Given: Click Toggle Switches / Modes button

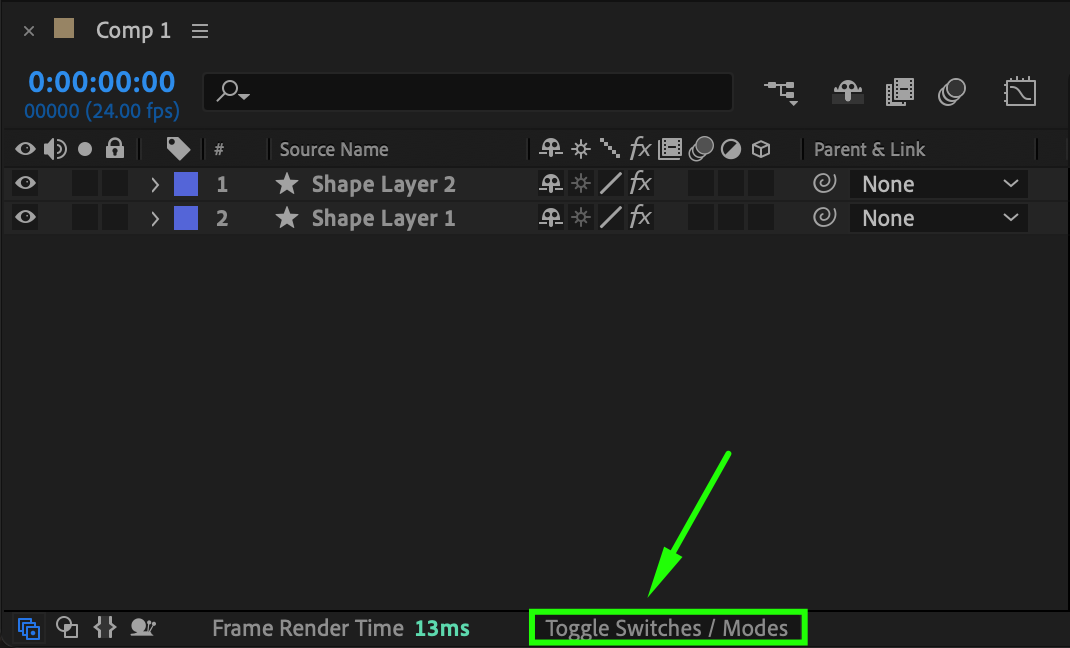Looking at the screenshot, I should point(667,628).
